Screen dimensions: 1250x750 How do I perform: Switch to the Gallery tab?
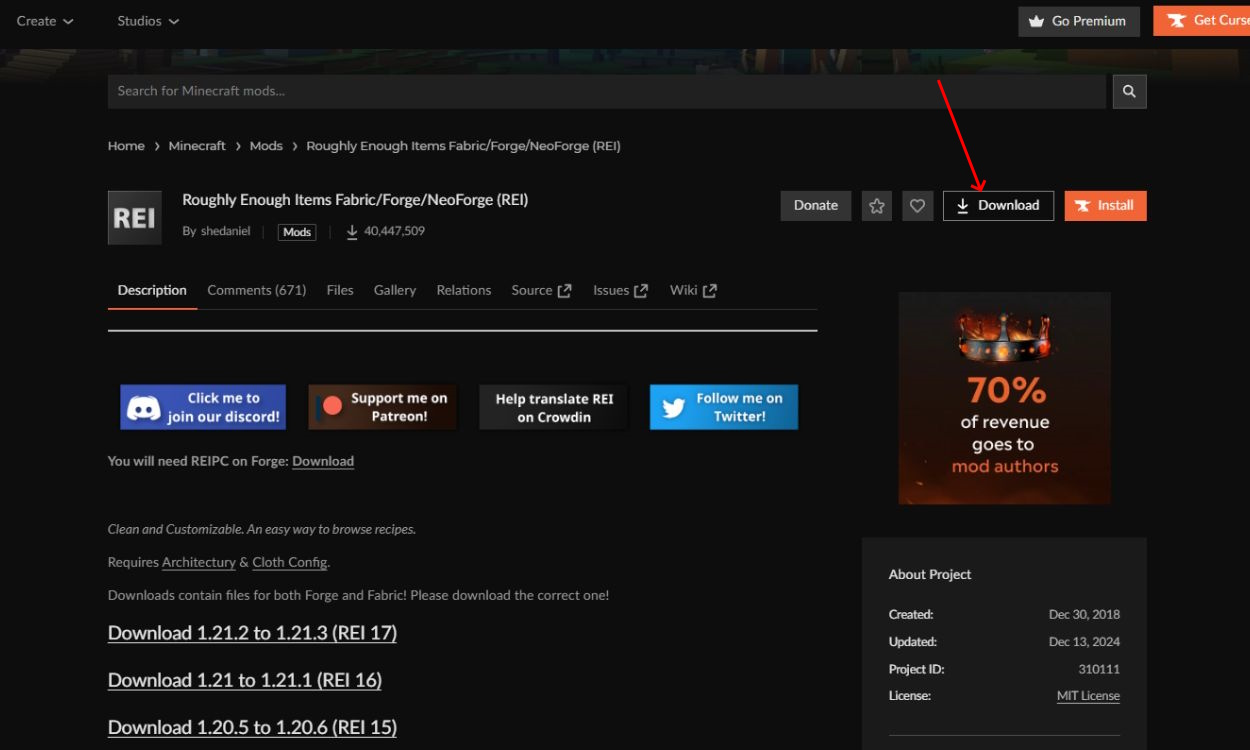(395, 289)
